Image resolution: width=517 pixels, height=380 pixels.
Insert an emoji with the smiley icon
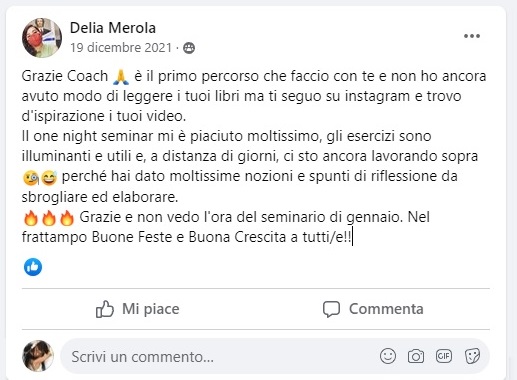point(388,356)
